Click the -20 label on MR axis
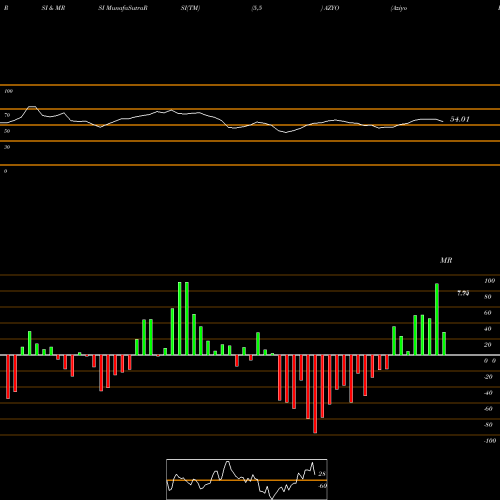Viewport: 500px width, 500px height. 488,377
